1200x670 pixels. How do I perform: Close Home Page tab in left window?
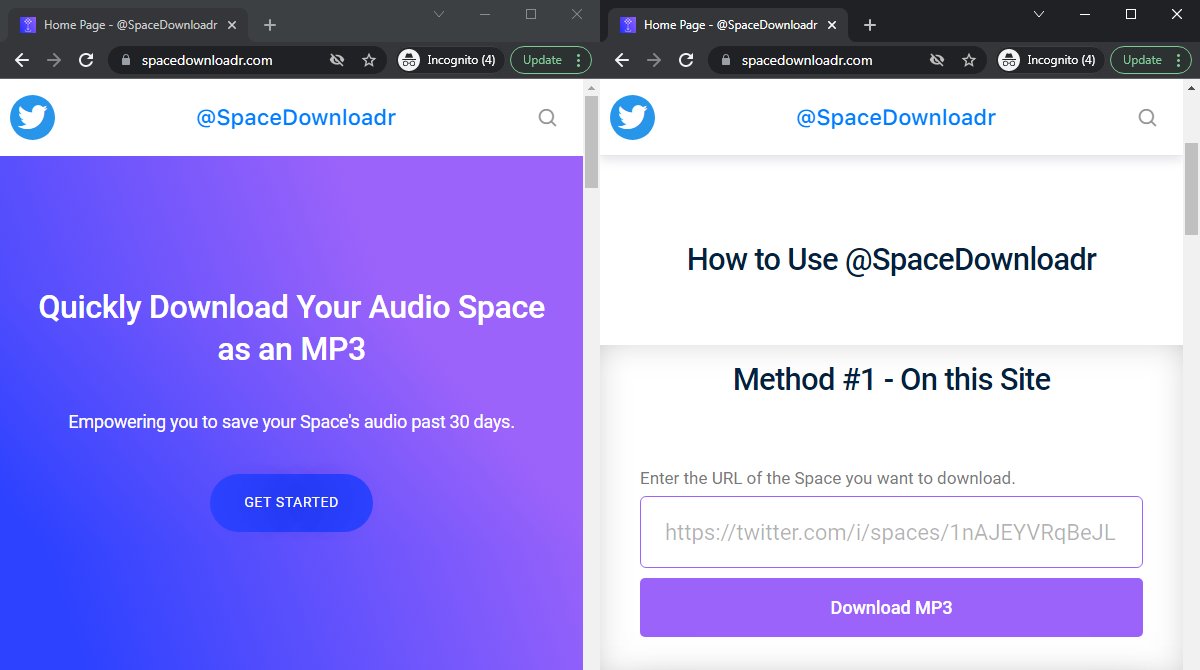tap(233, 25)
